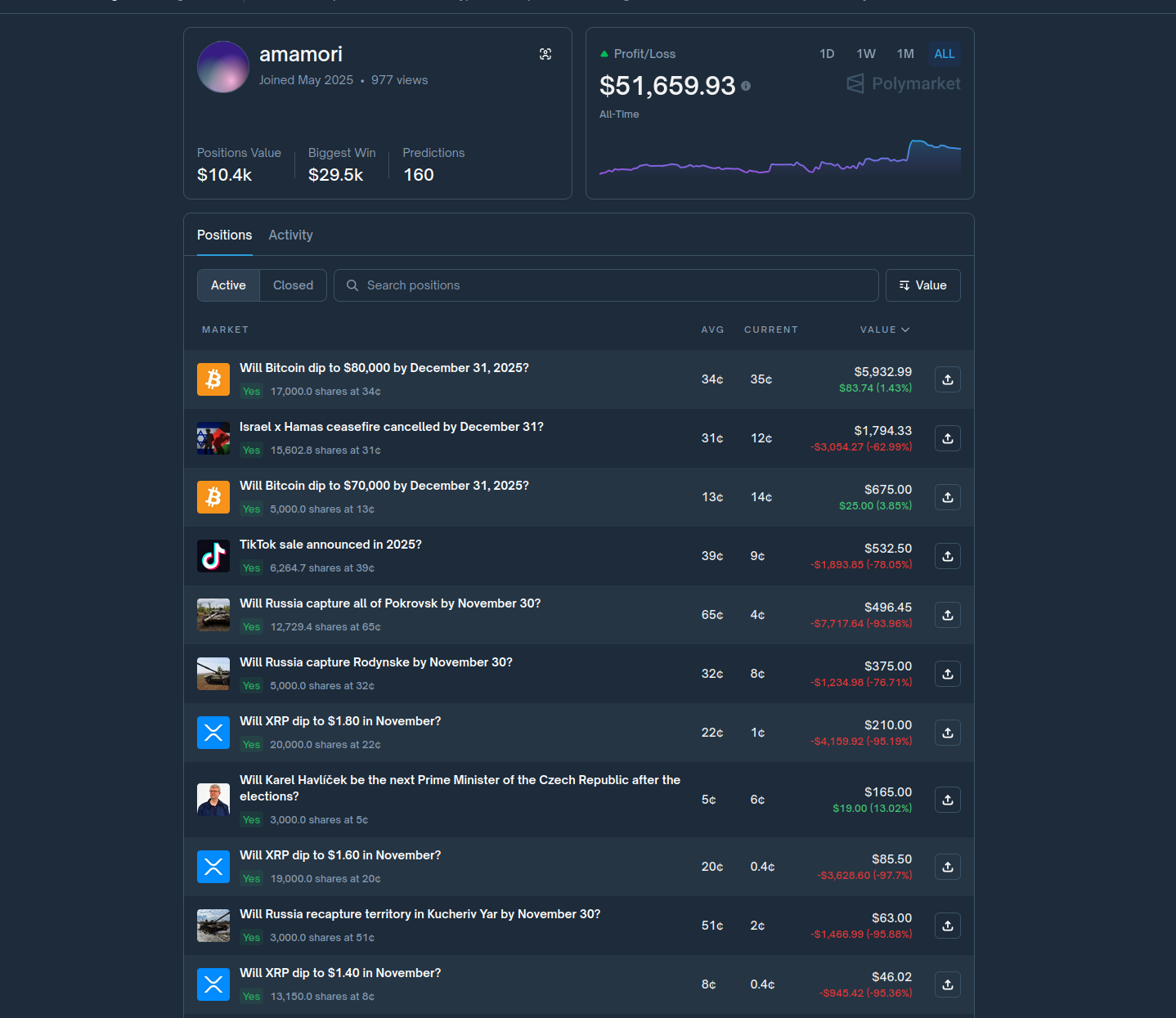Click the $1,794.33 position value

click(x=883, y=431)
